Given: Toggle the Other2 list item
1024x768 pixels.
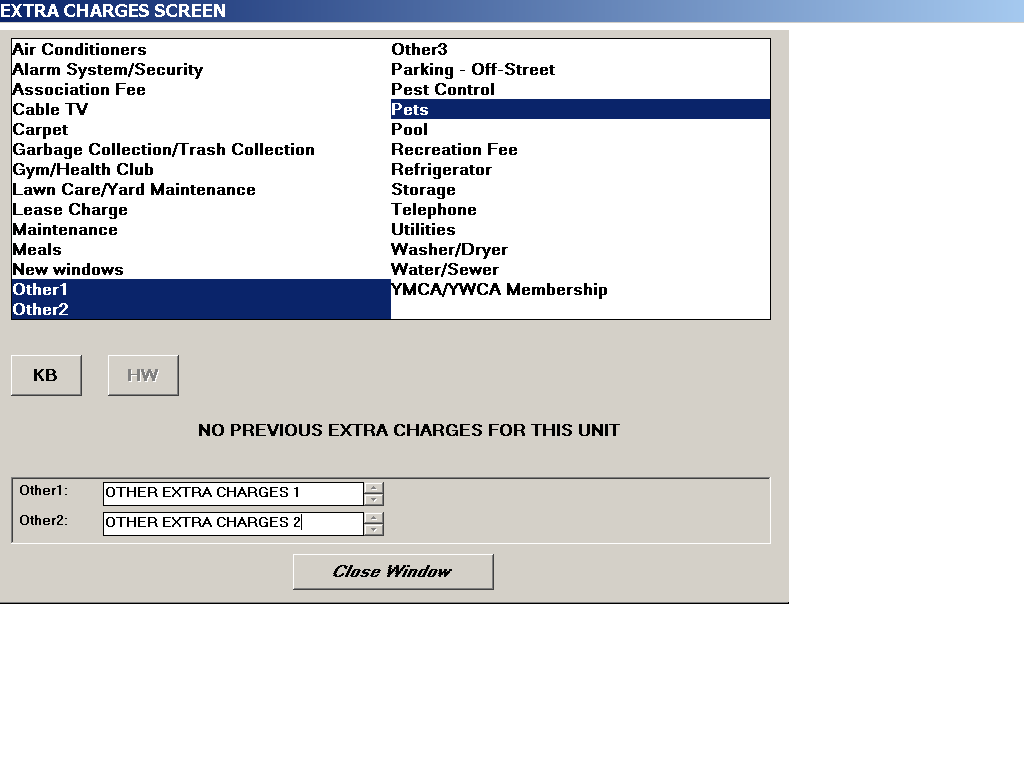Looking at the screenshot, I should pos(40,310).
